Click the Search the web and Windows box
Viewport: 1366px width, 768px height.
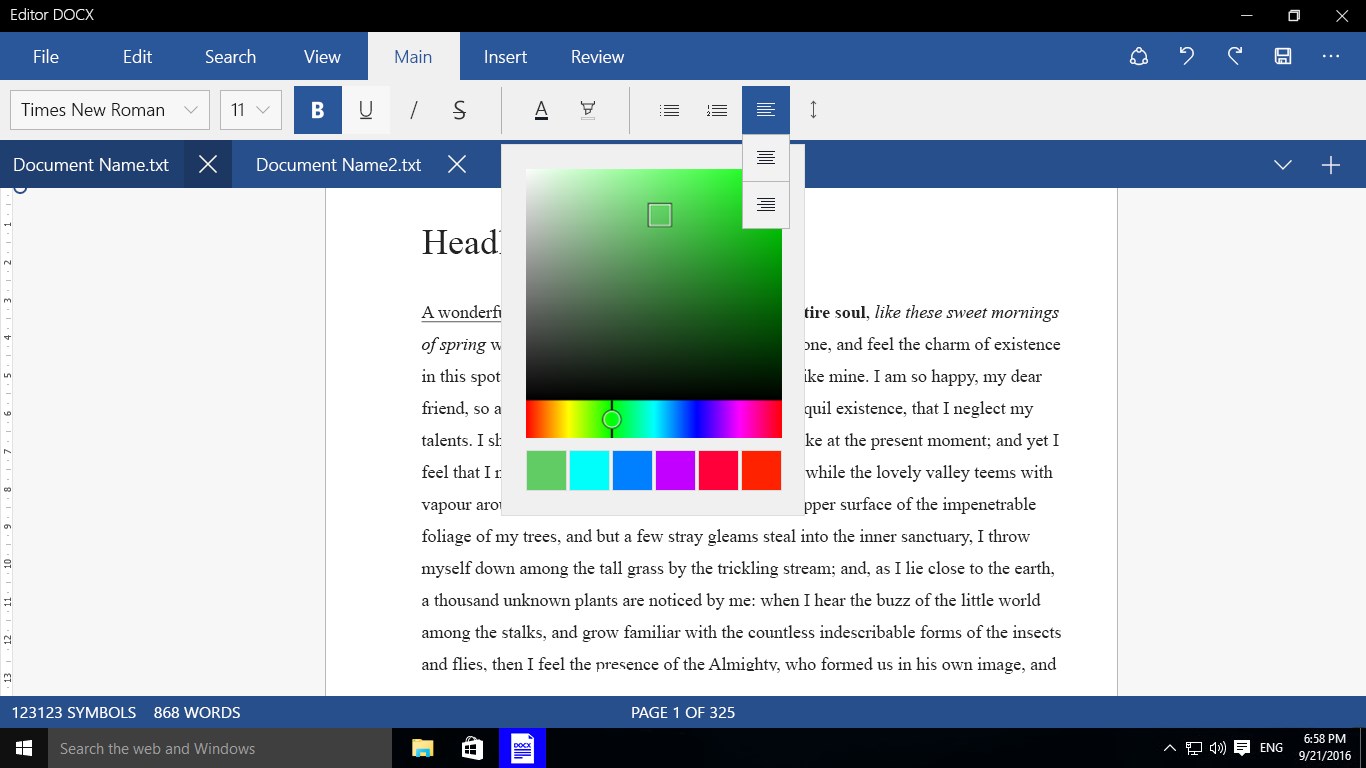point(220,748)
